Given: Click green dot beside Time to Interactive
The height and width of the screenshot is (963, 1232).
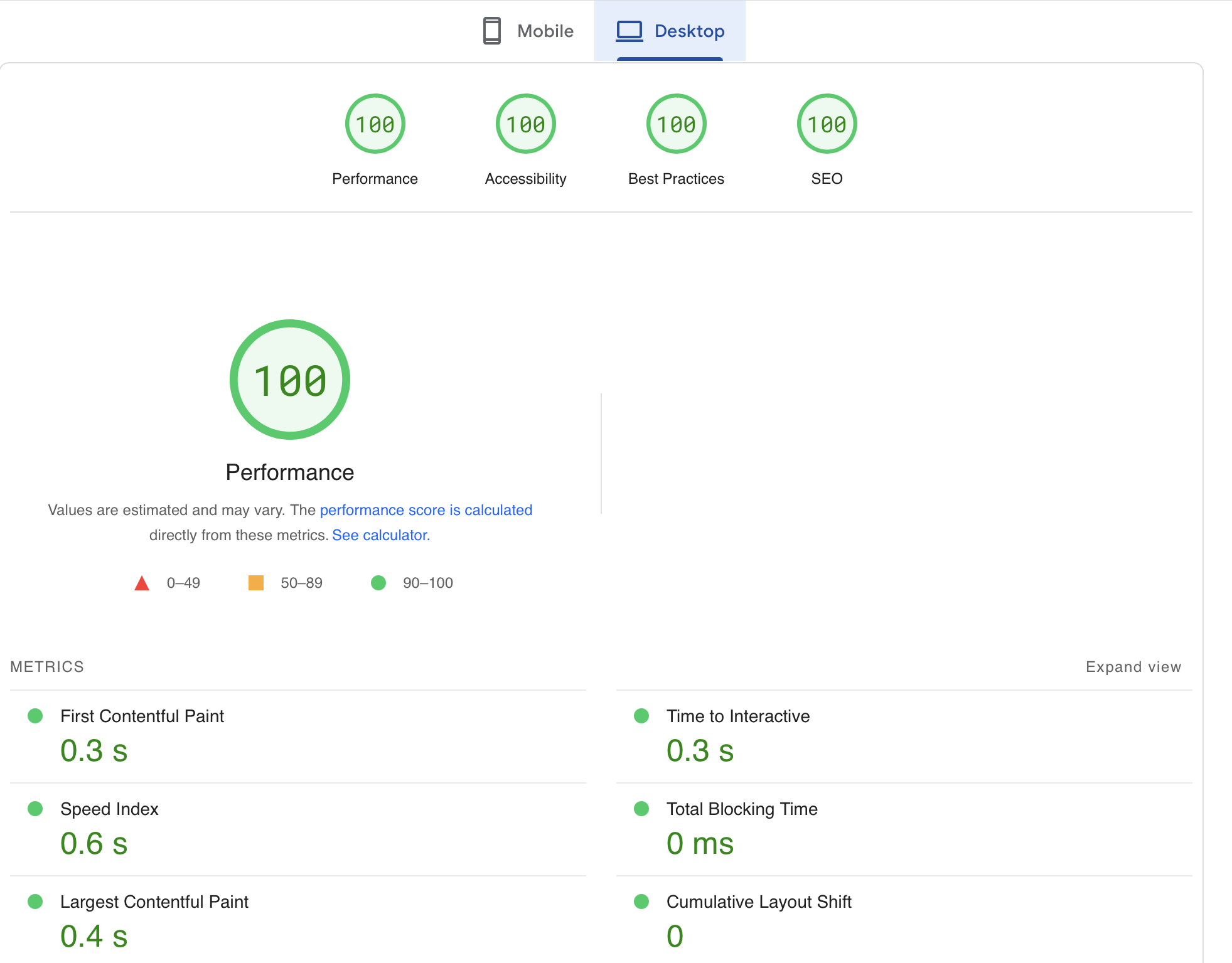Looking at the screenshot, I should pos(641,716).
